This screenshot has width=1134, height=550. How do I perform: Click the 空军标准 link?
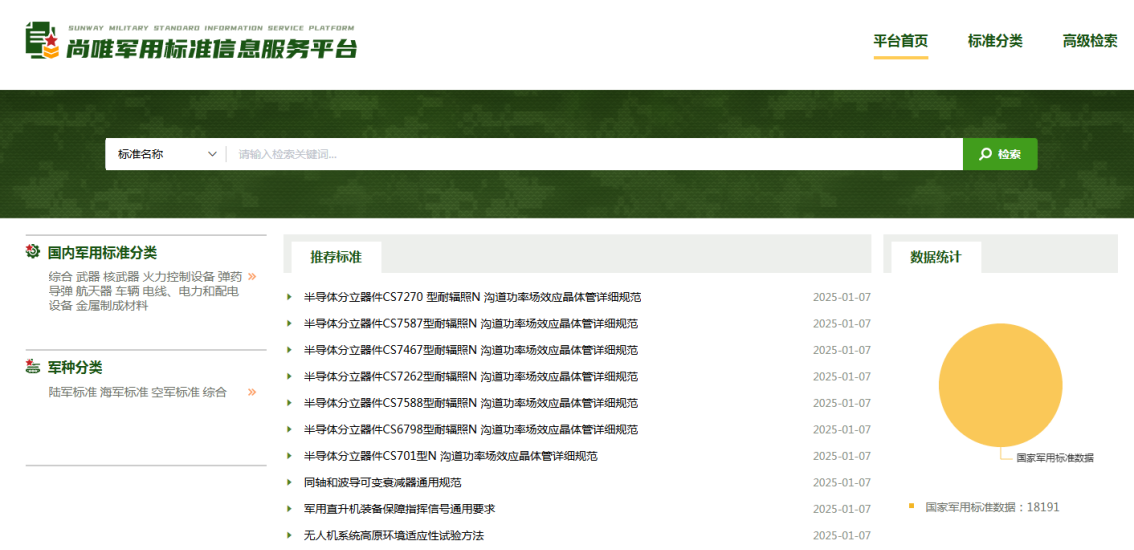click(x=175, y=392)
